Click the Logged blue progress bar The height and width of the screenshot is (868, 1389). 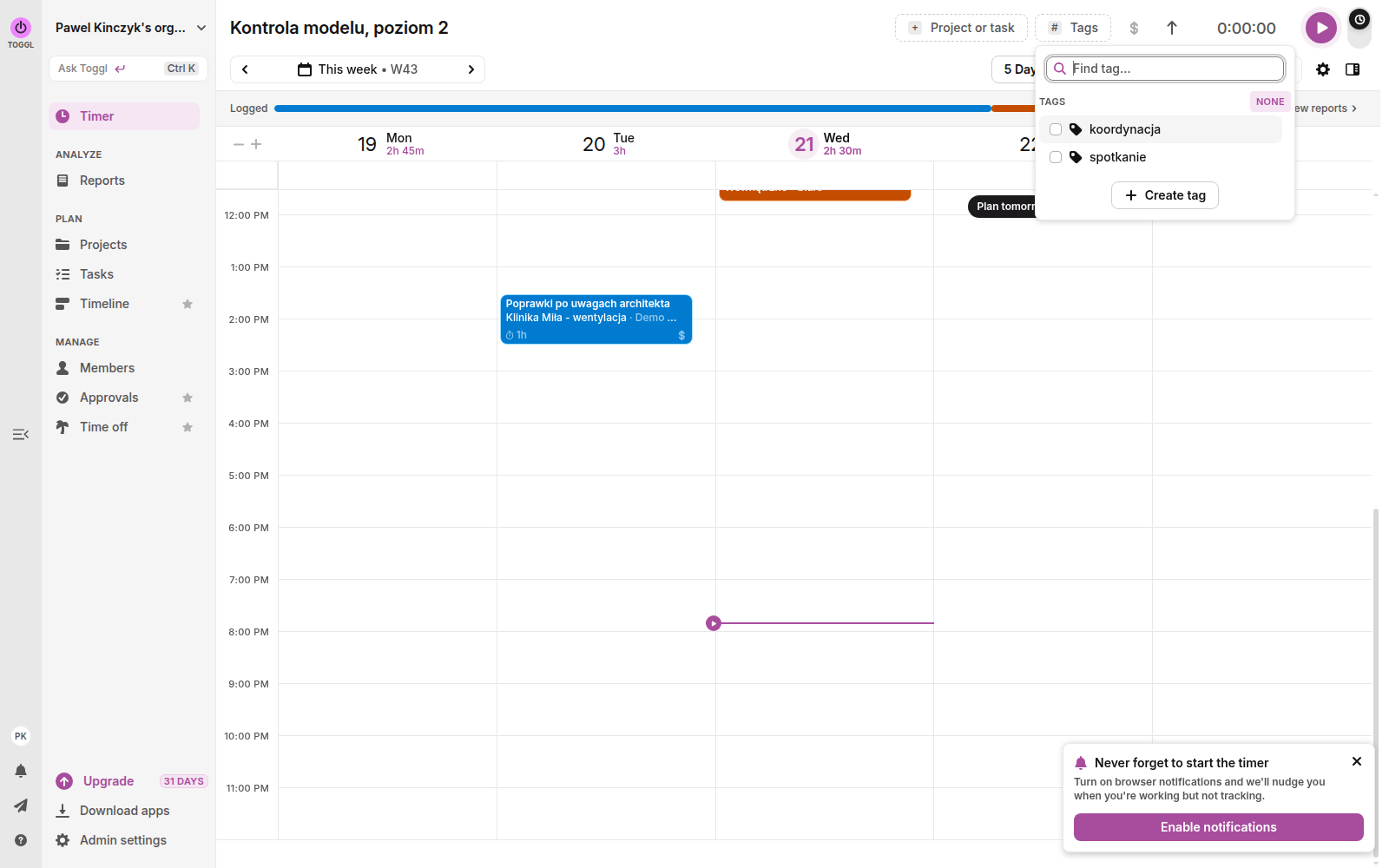pos(632,108)
